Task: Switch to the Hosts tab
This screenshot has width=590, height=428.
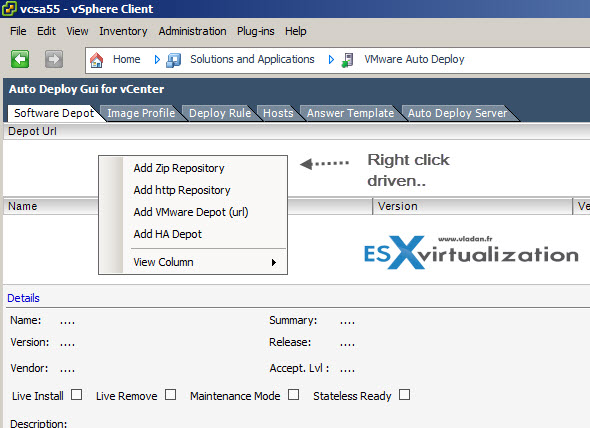Action: click(278, 113)
